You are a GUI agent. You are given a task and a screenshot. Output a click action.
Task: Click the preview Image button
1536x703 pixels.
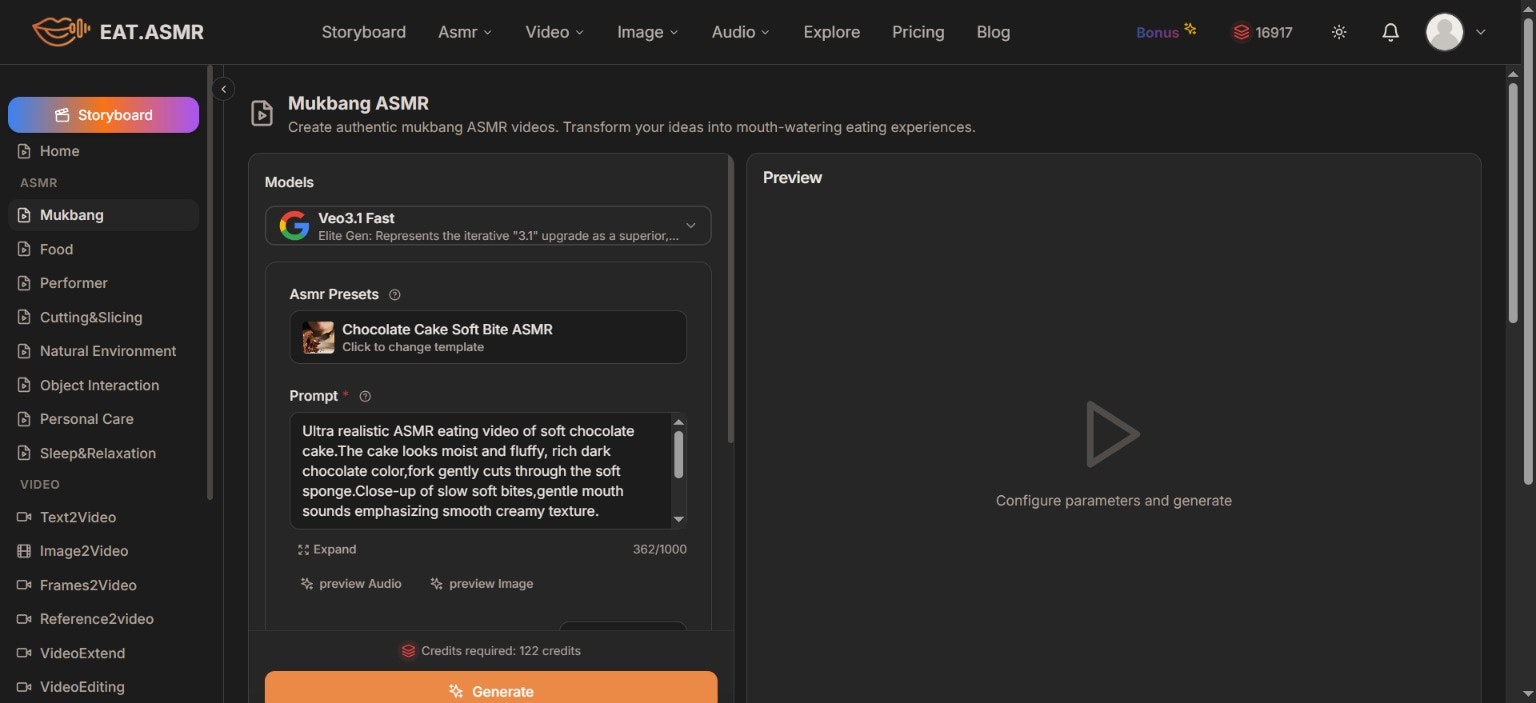482,584
